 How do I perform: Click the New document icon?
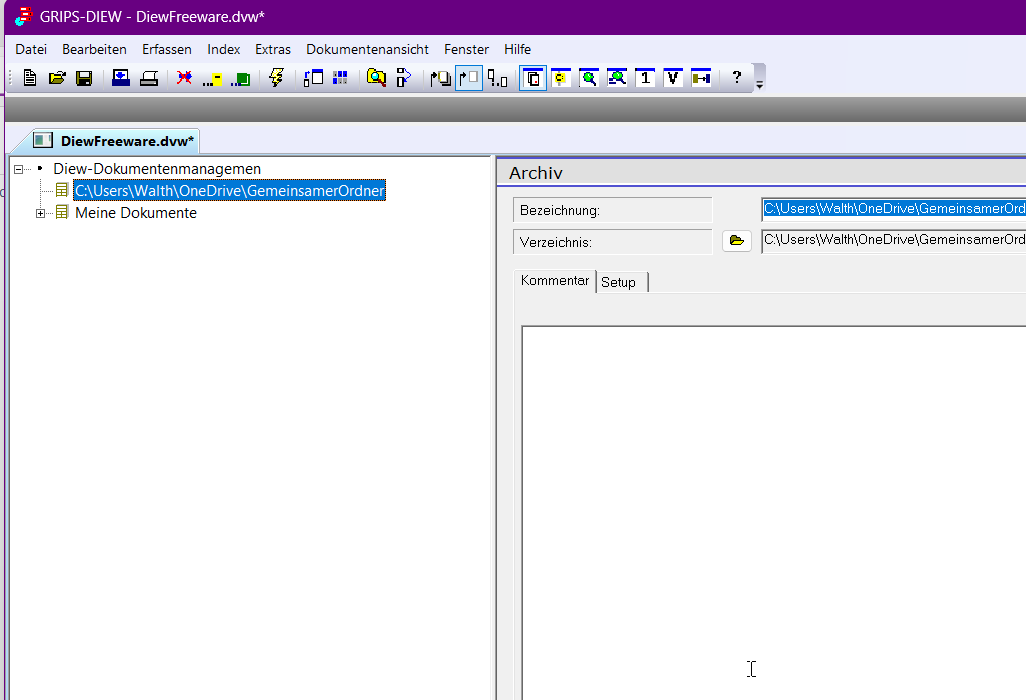coord(30,78)
